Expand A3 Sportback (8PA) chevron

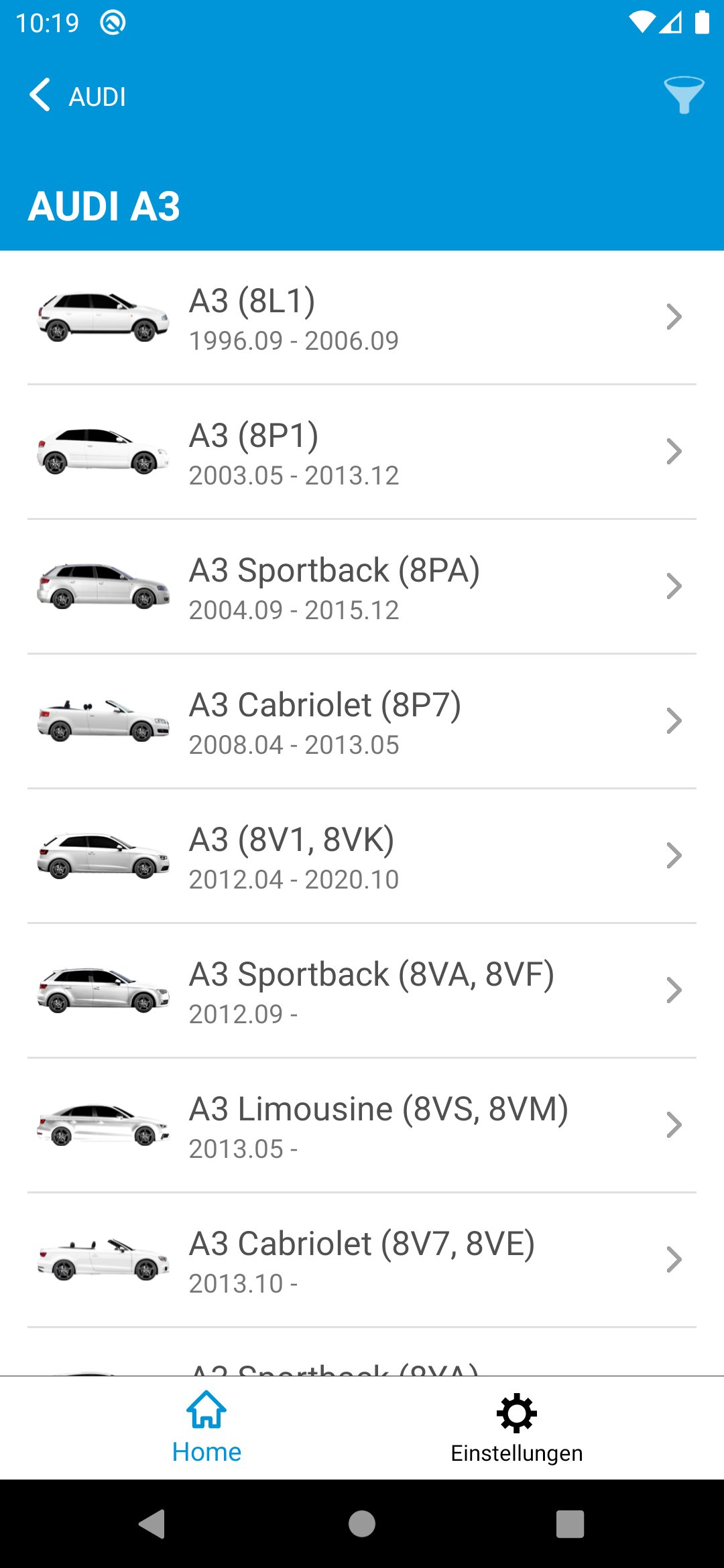[674, 586]
